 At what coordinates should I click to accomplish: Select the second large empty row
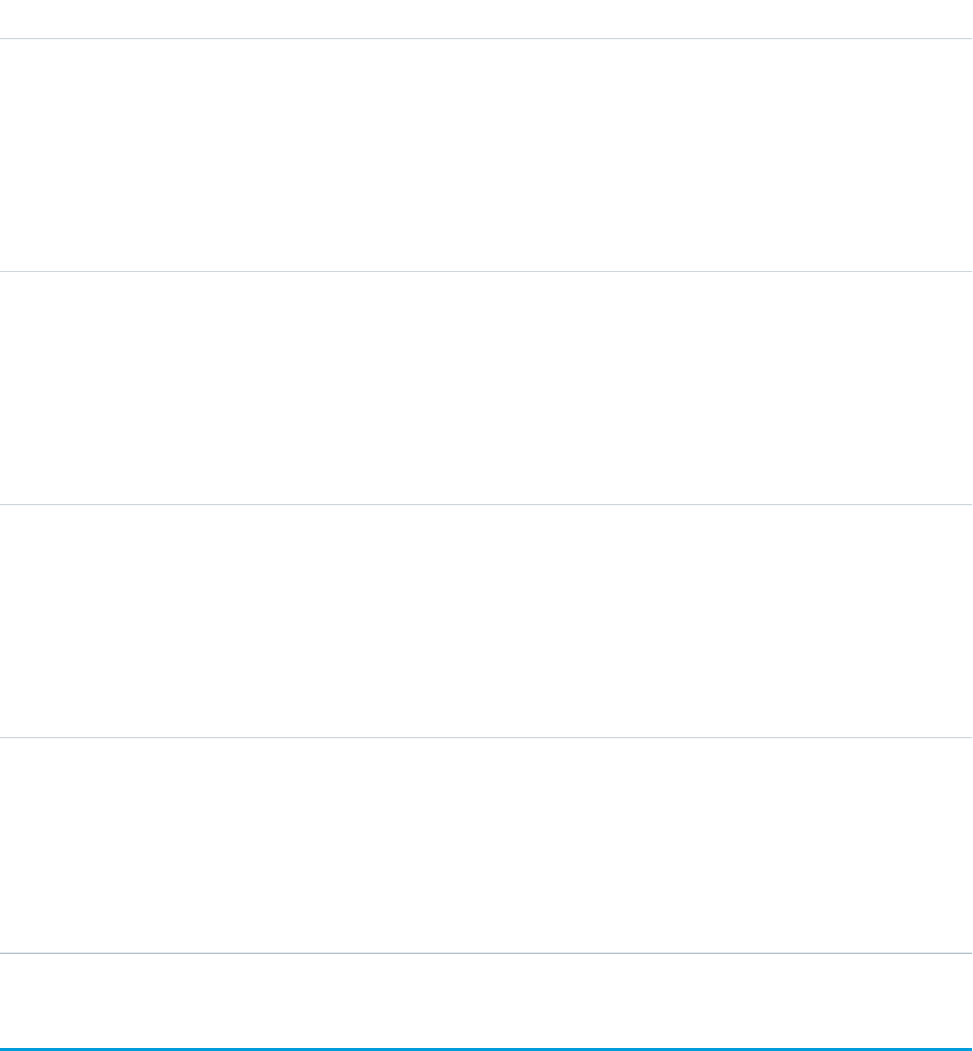486,388
